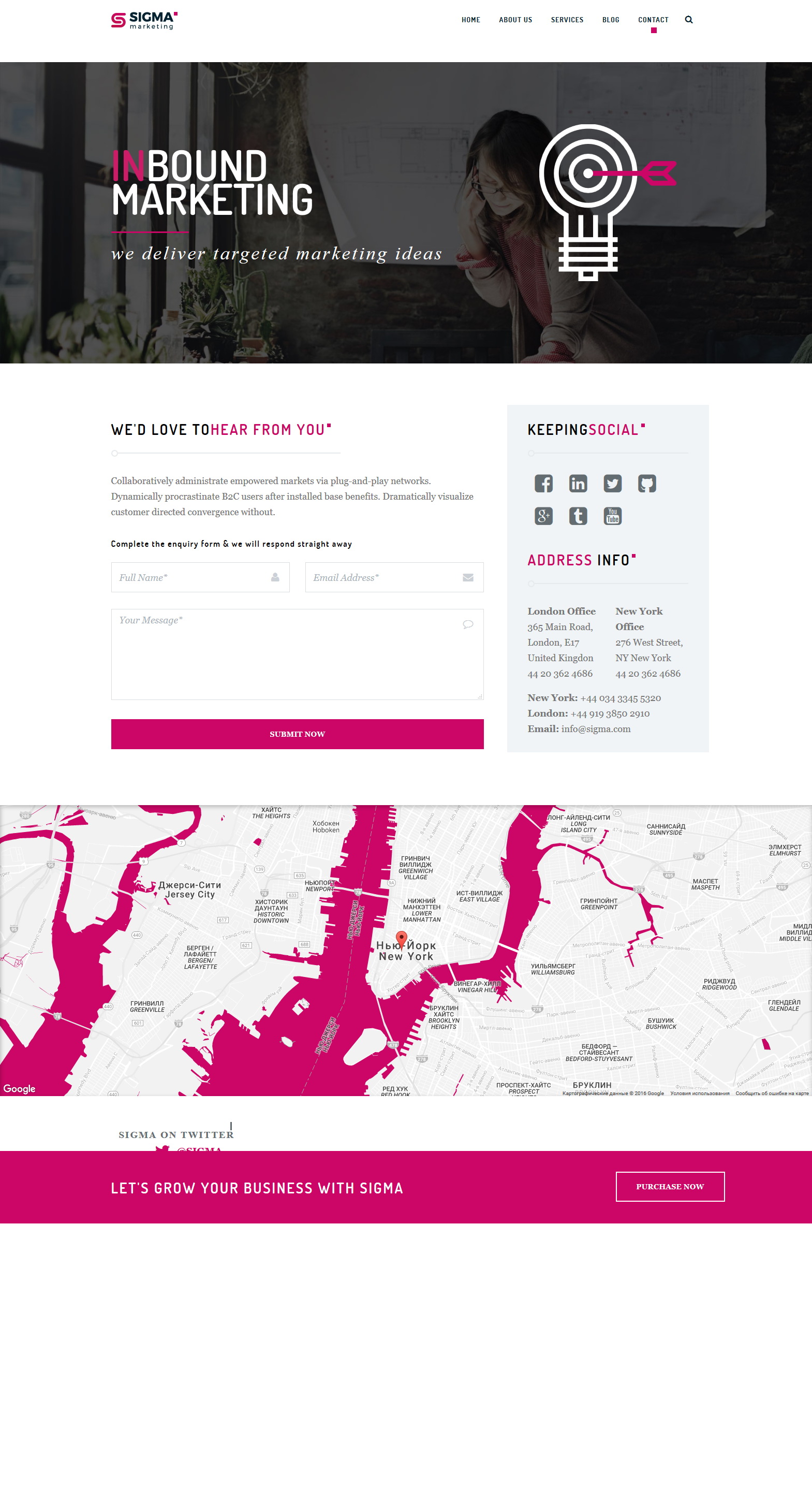
Task: Click the search magnifier in the header
Action: (688, 20)
